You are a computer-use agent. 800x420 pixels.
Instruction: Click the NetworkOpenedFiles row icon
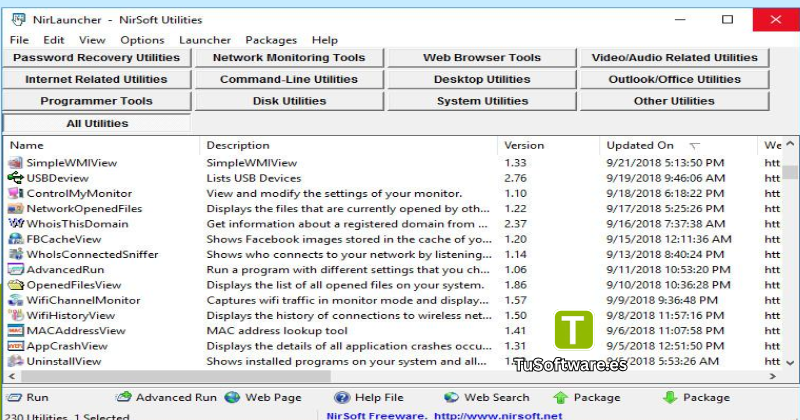16,209
